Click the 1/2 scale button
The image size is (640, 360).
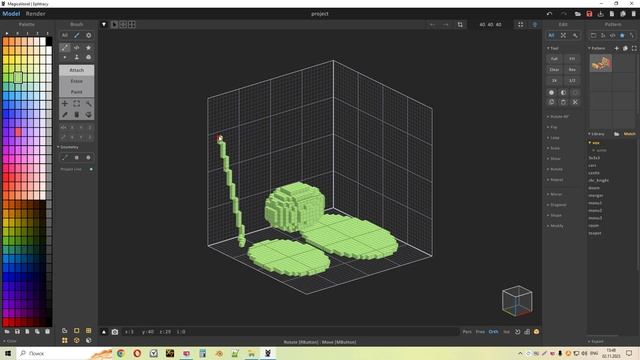coord(572,81)
